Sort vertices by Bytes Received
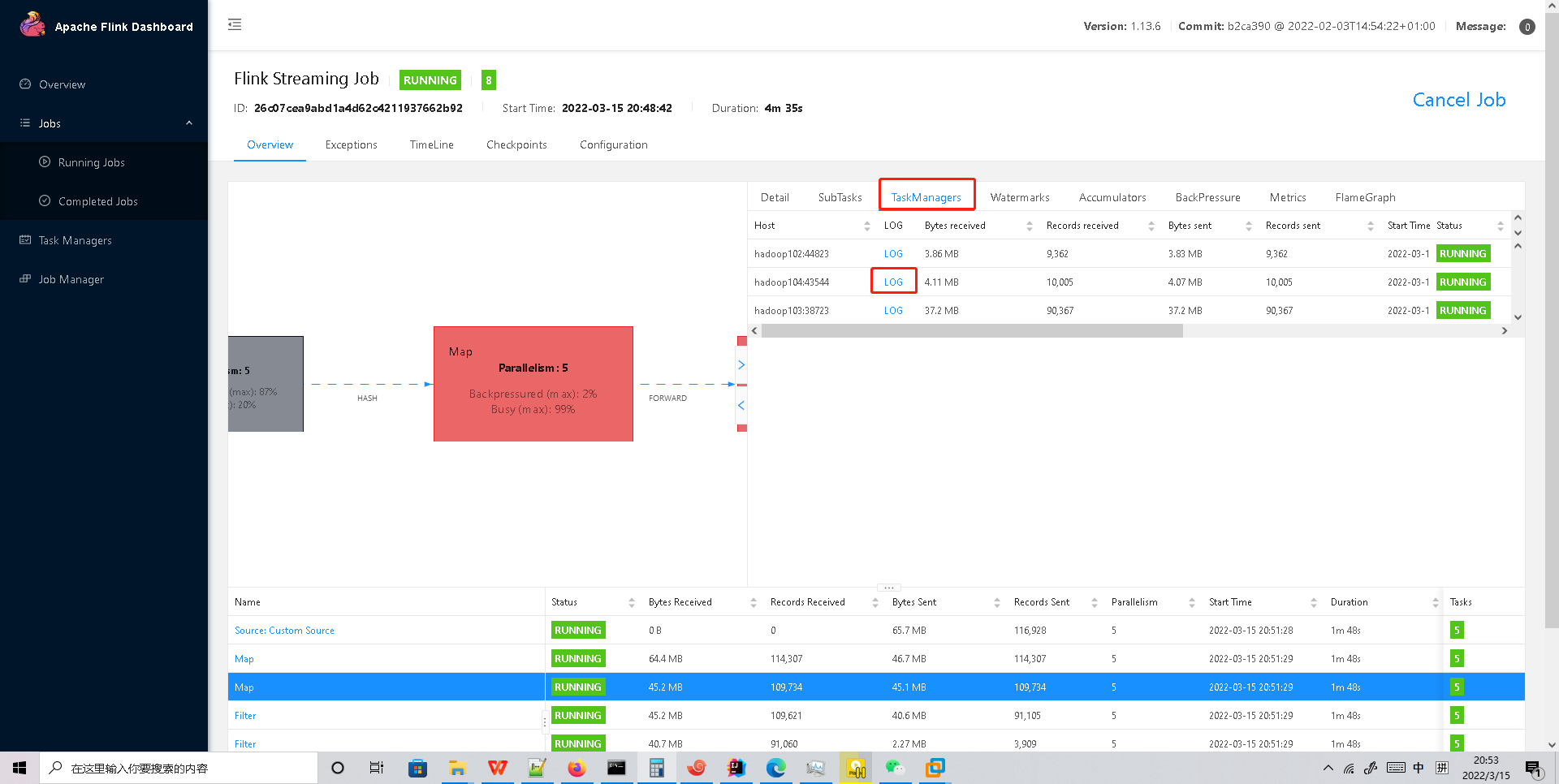Viewport: 1559px width, 784px height. click(x=753, y=602)
